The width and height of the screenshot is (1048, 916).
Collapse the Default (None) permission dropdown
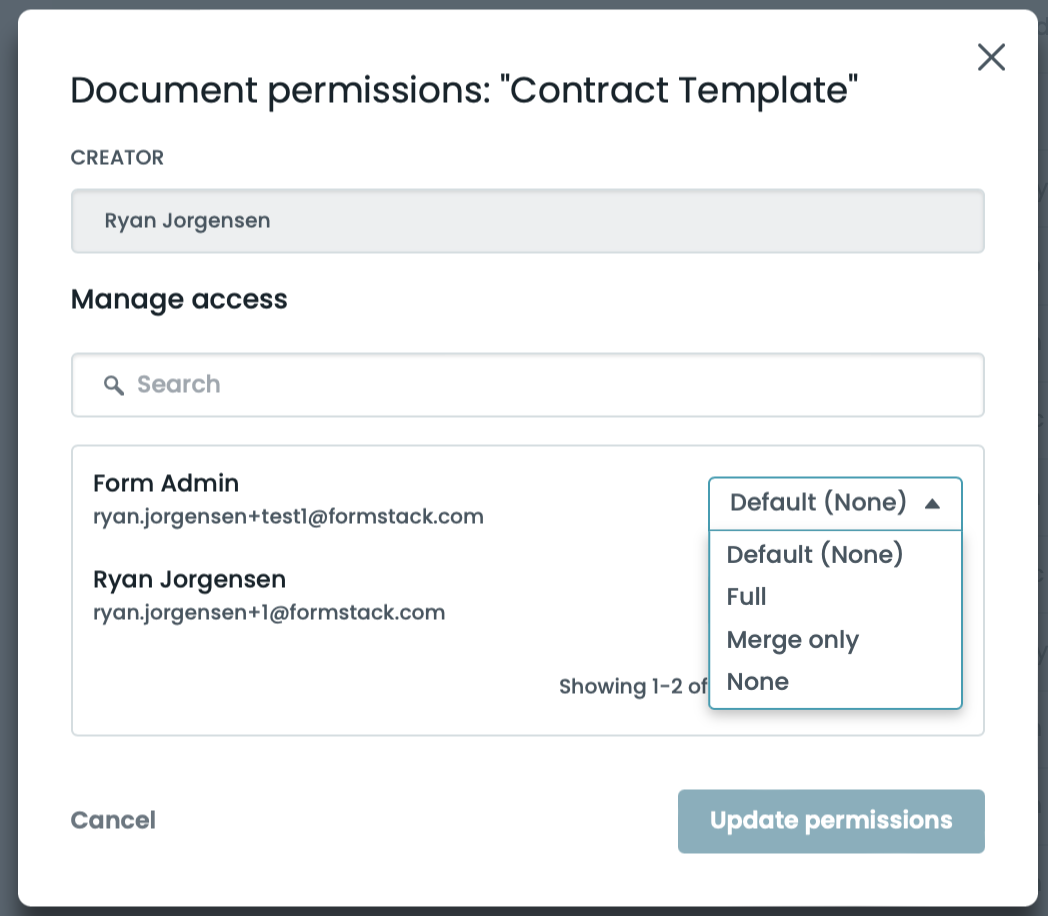point(818,503)
